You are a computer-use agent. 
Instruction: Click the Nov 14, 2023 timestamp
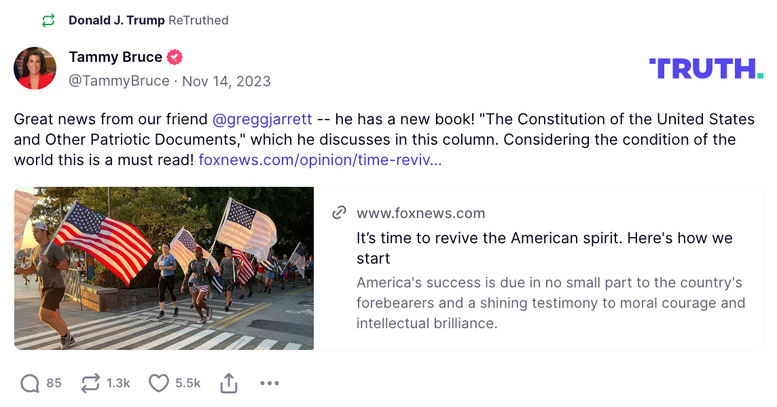(227, 80)
